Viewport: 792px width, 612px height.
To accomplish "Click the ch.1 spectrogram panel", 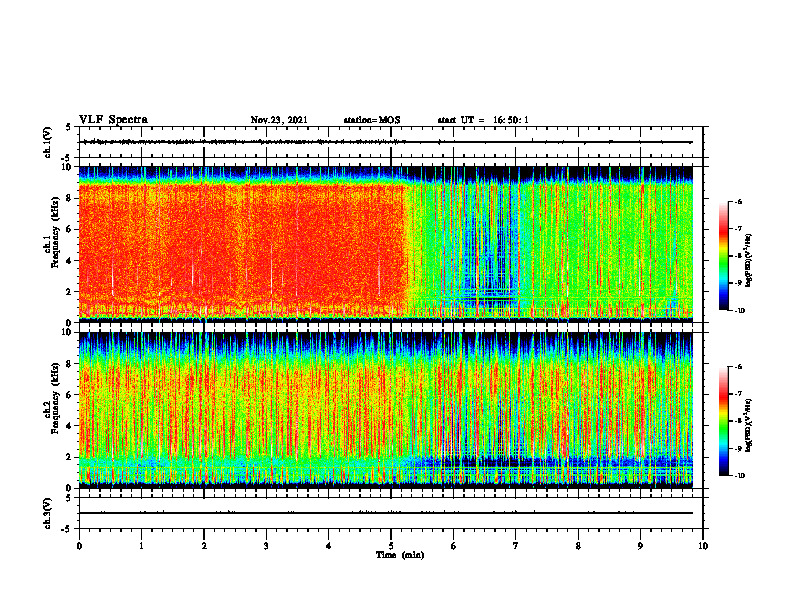I will click(386, 244).
